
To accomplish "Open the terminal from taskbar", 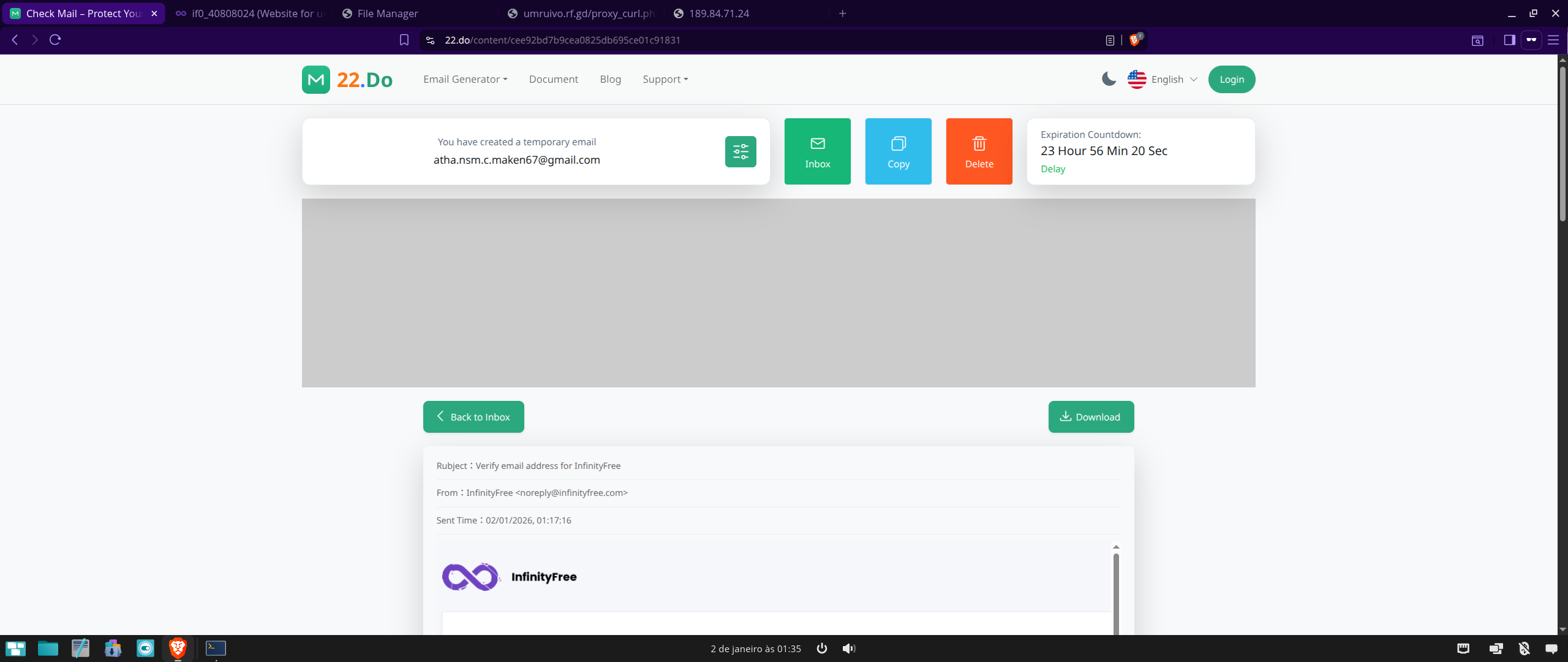I will pos(216,648).
